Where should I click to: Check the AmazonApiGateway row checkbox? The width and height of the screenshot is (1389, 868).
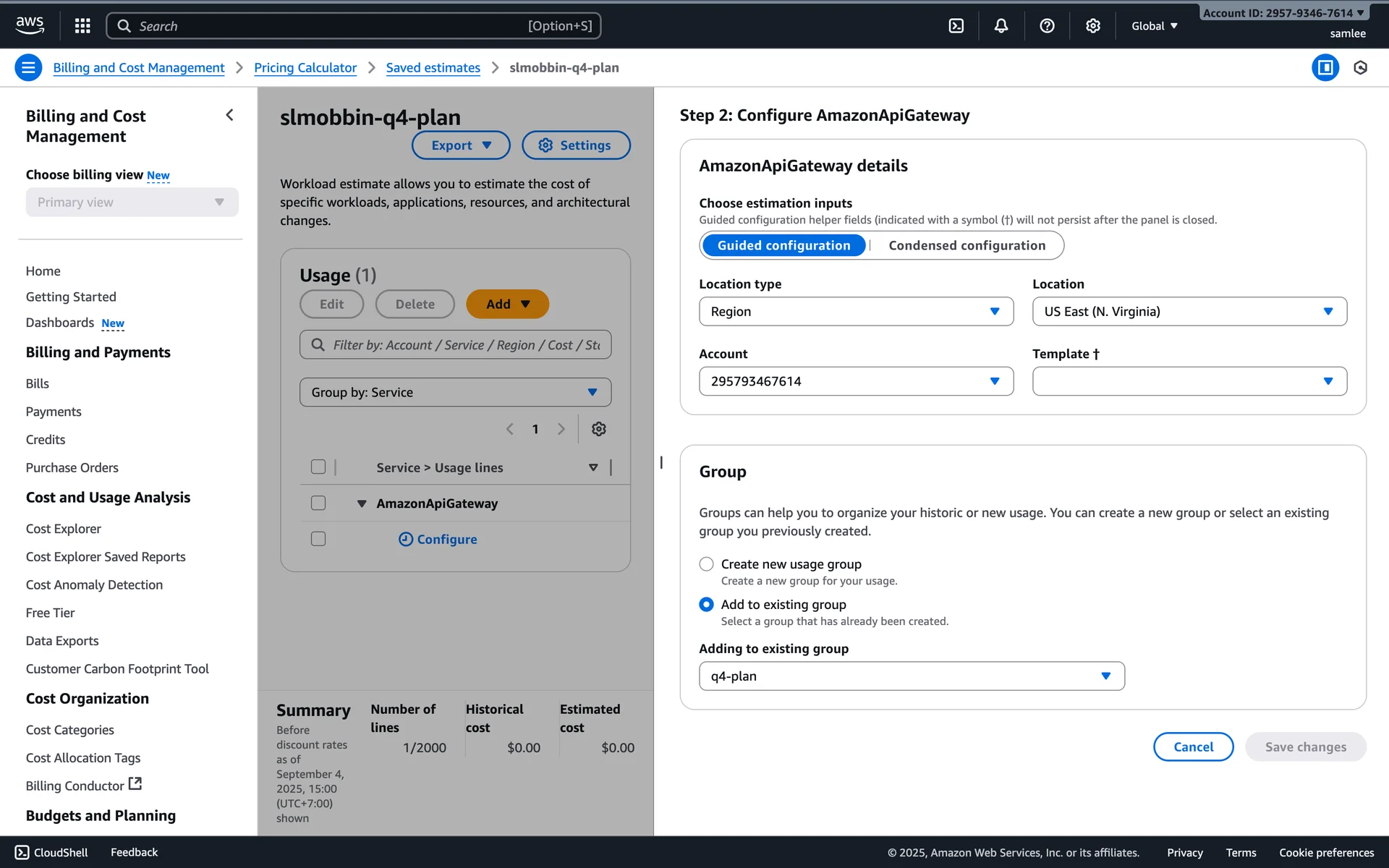point(318,503)
